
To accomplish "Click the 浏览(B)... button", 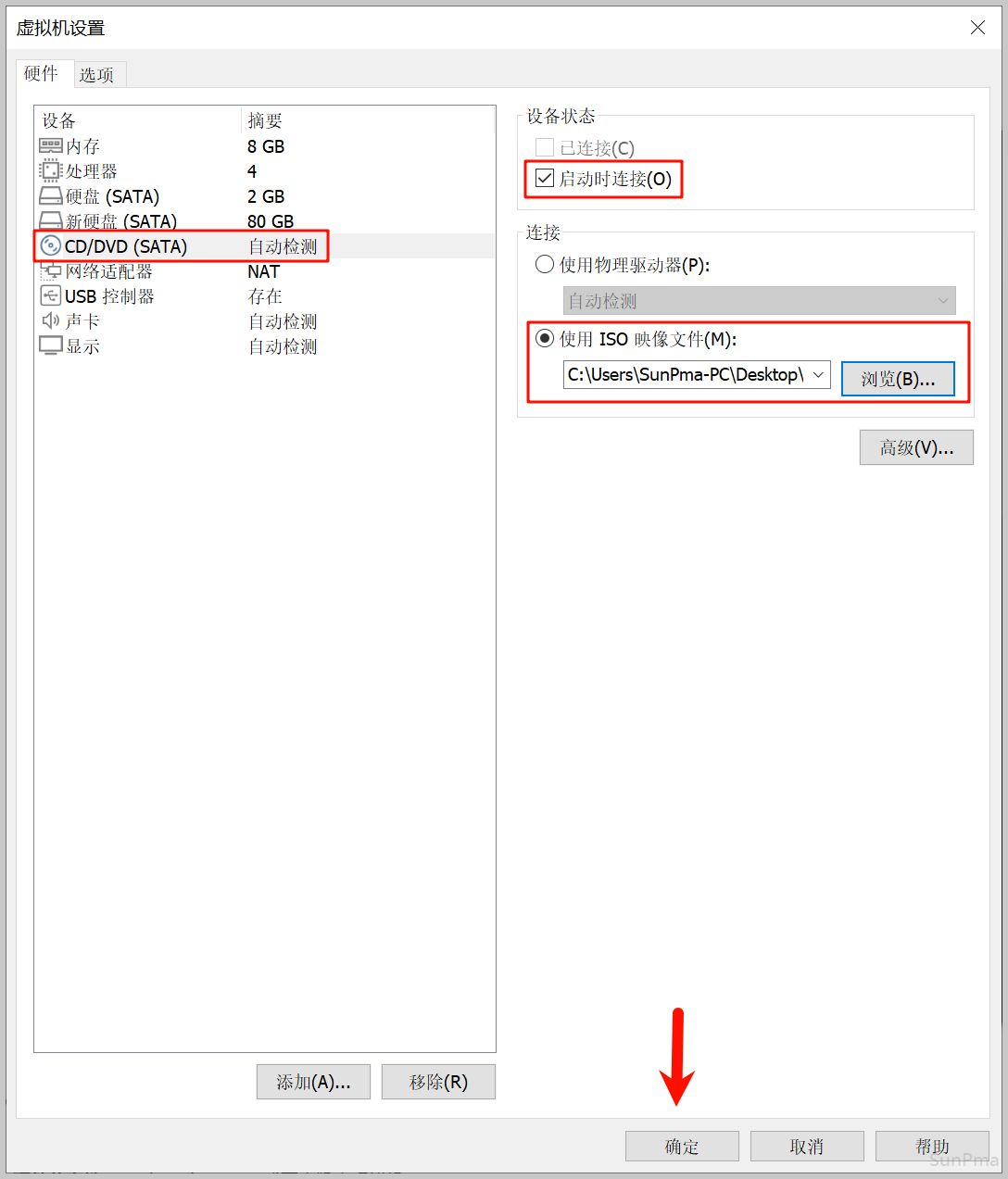I will [x=898, y=379].
